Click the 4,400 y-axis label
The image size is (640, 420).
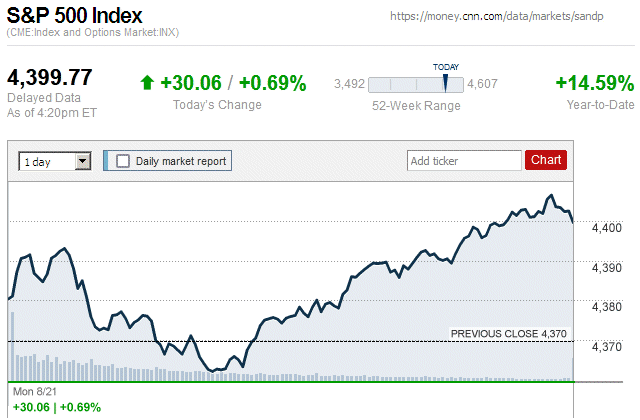tap(607, 228)
